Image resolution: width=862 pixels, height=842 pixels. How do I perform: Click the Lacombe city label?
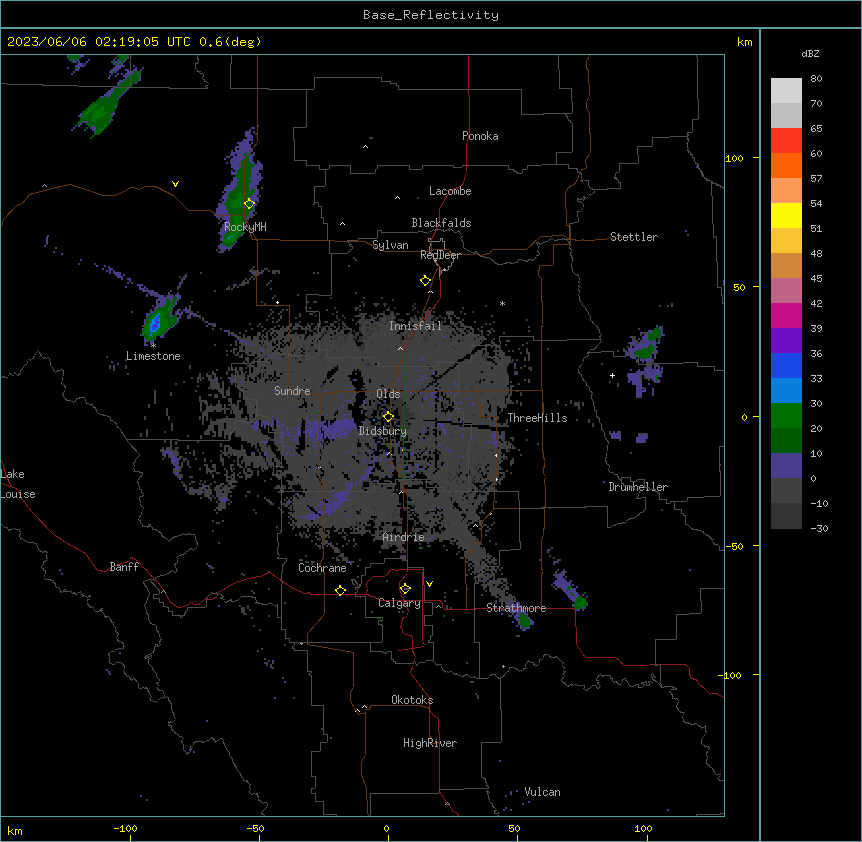(450, 191)
